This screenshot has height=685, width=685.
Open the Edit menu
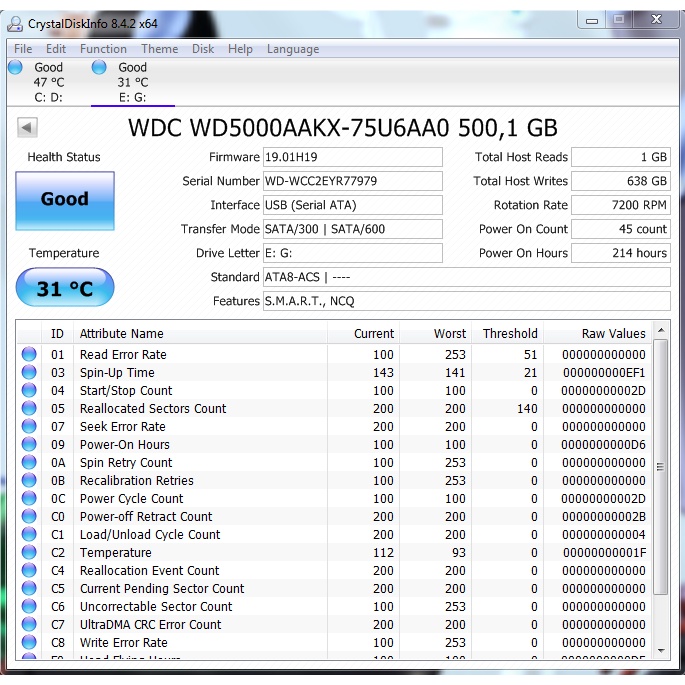56,49
